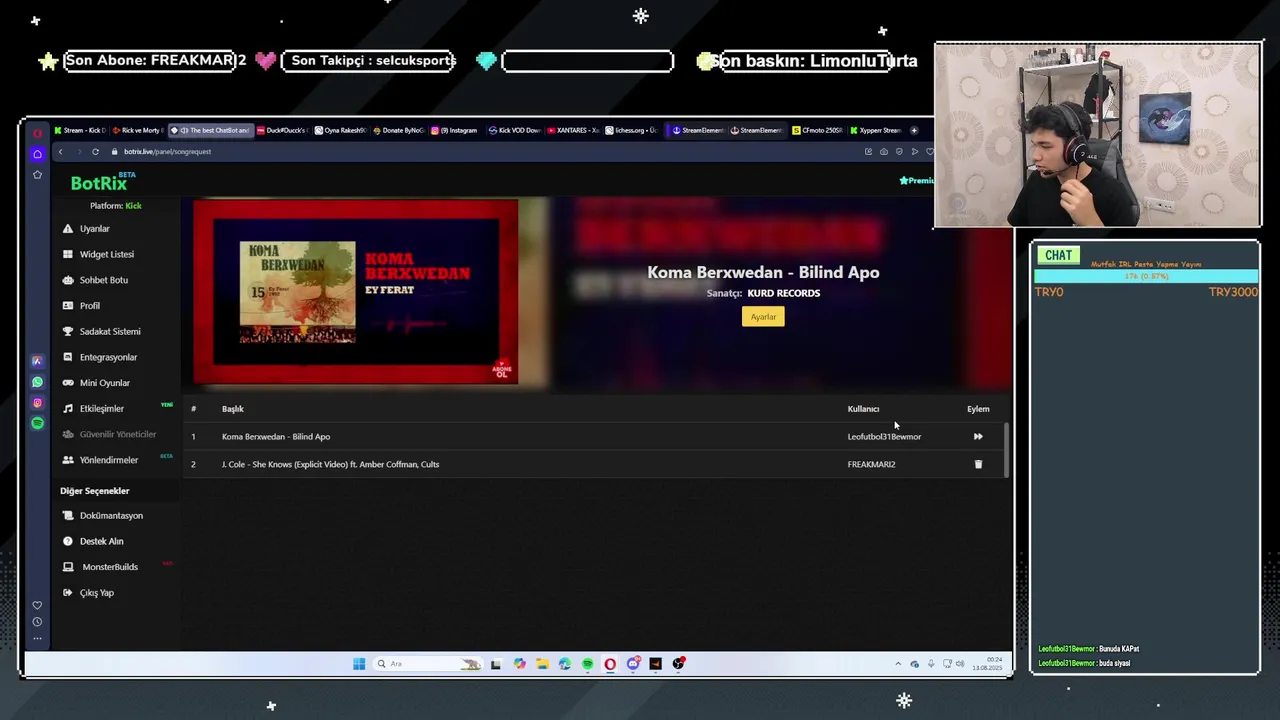This screenshot has width=1280, height=720.
Task: Click user FREAKMARI2 in the queue
Action: coord(871,464)
